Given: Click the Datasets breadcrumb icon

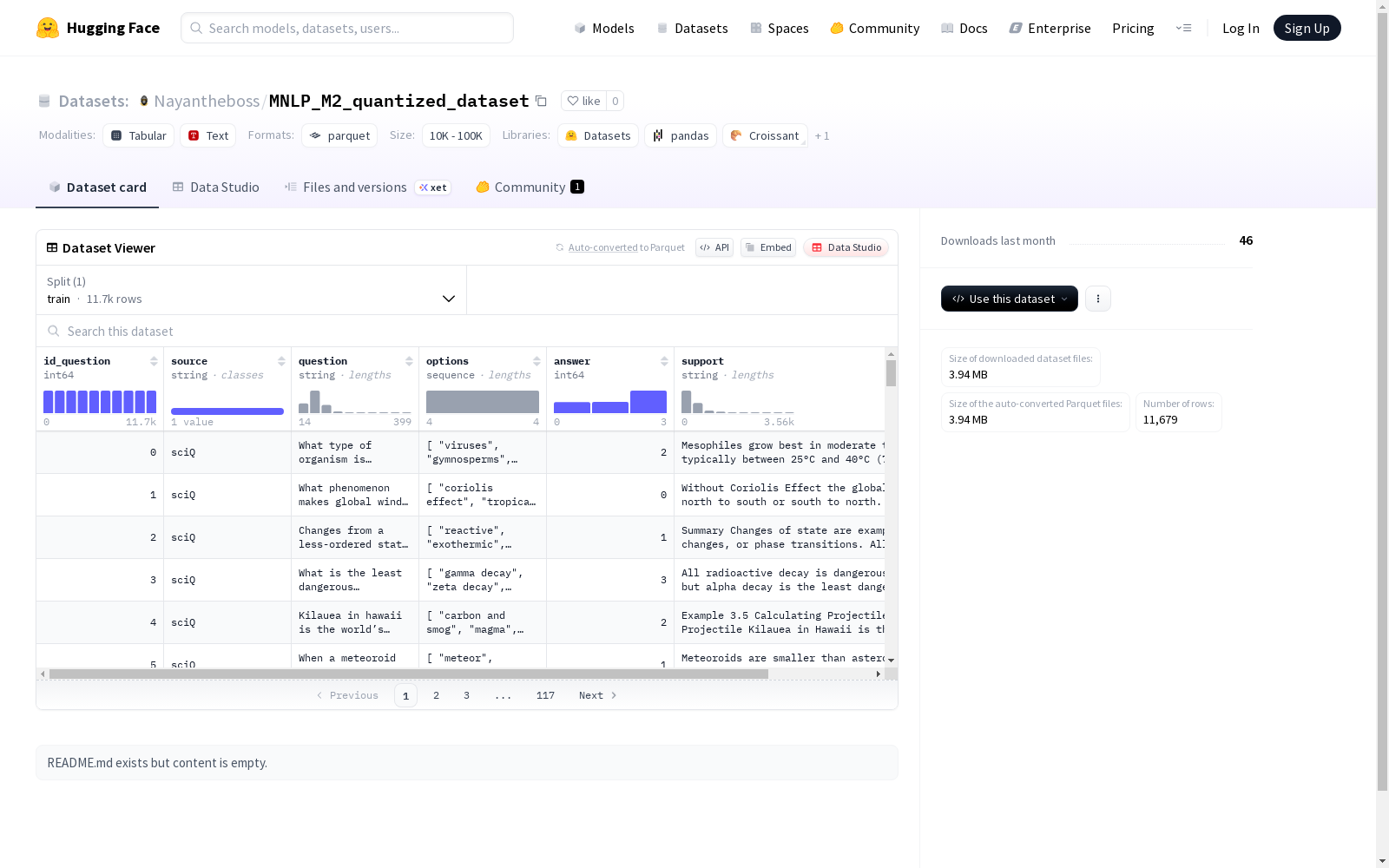Looking at the screenshot, I should [44, 101].
